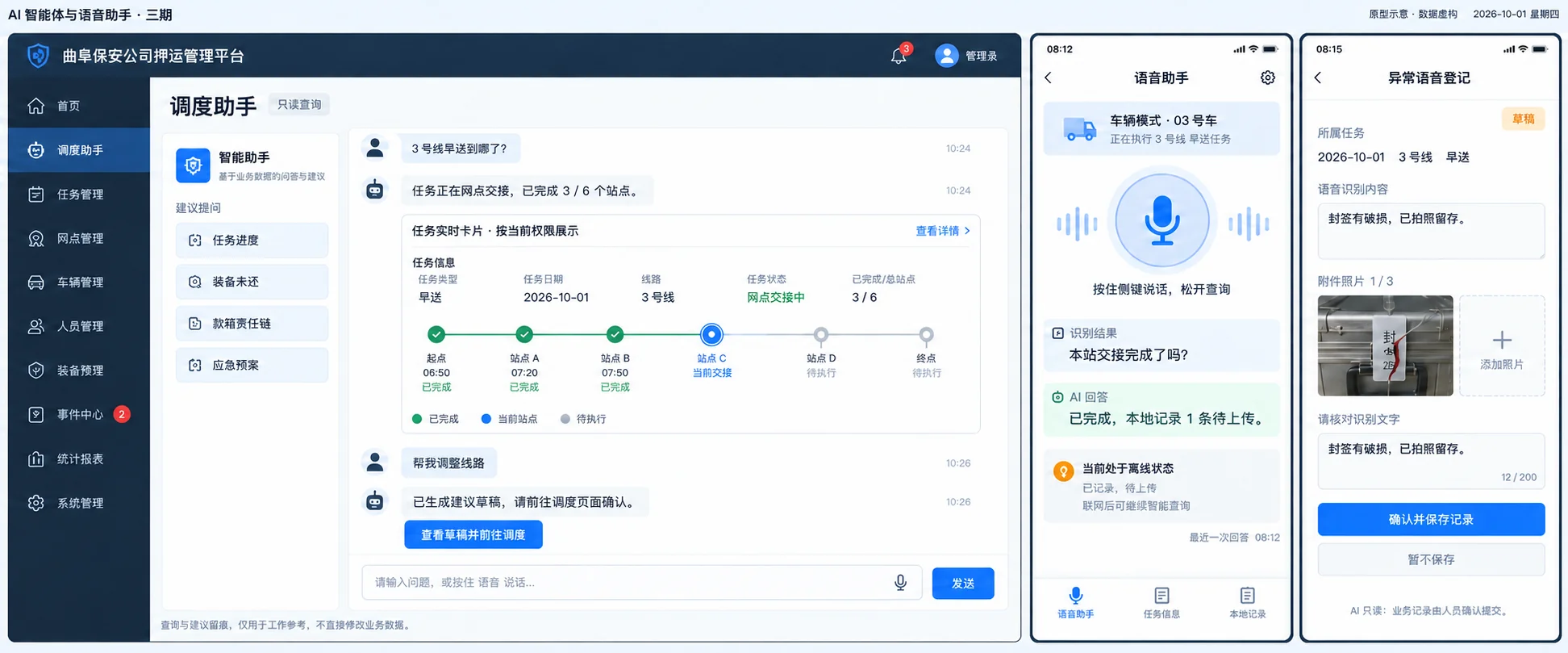Click the 请核对识别文字 text area
Screen dimensions: 1568x653
[1431, 462]
